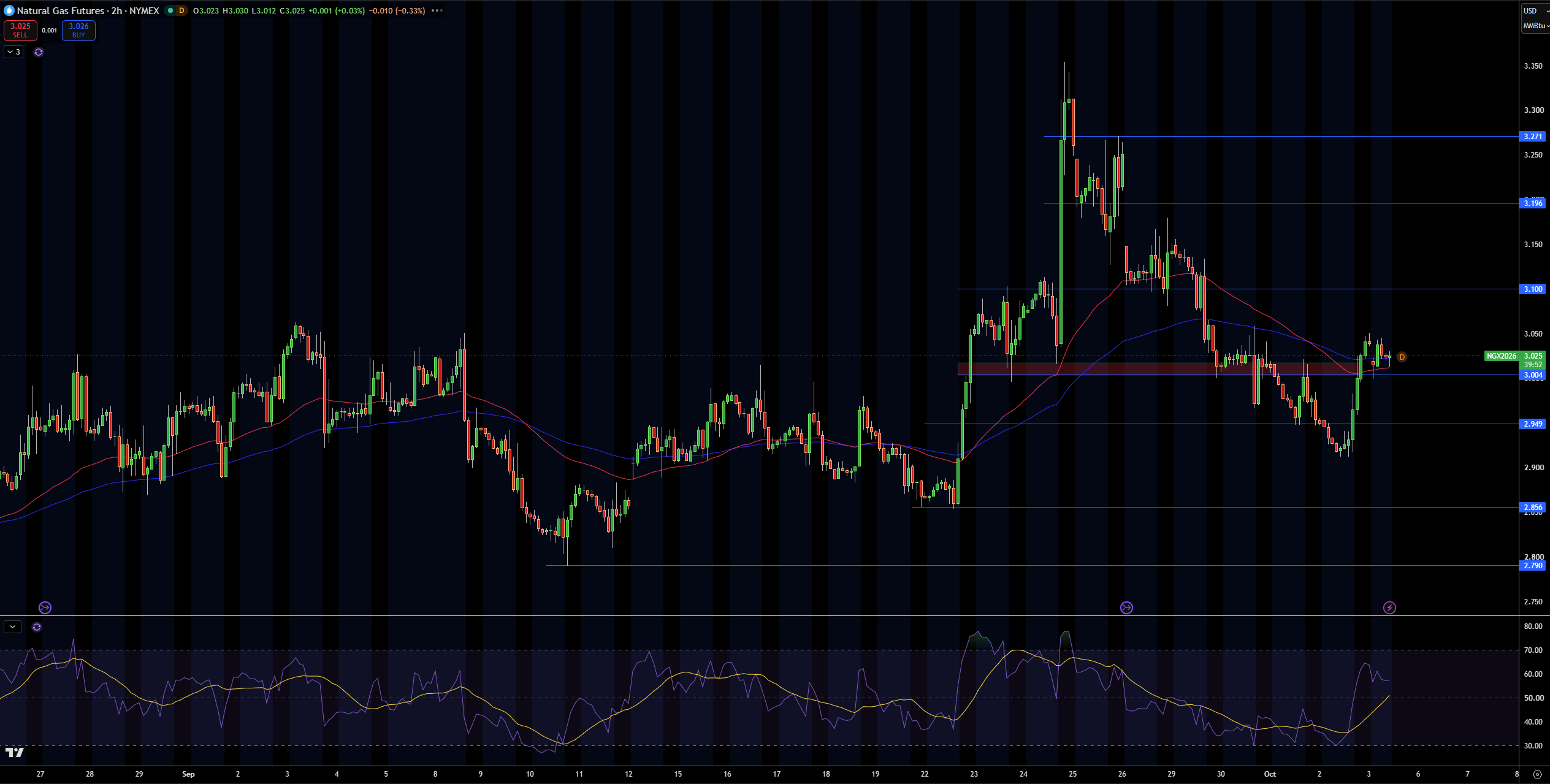This screenshot has height=784, width=1550.
Task: Click the Natural Gas Futures flame logo
Action: tap(9, 10)
